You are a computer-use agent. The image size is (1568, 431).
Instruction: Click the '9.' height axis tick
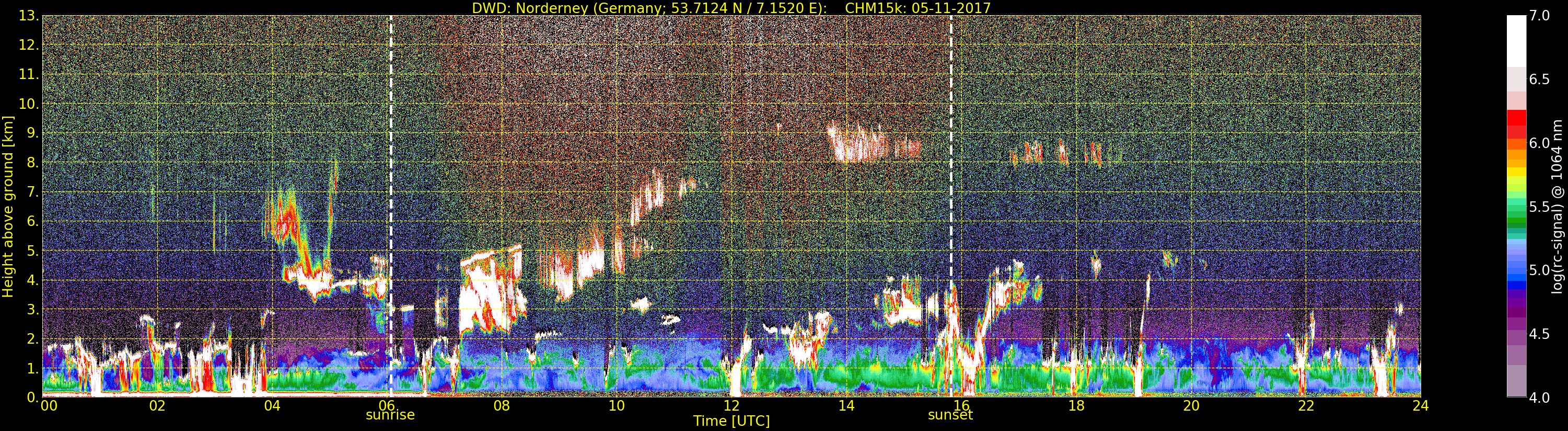(x=32, y=133)
